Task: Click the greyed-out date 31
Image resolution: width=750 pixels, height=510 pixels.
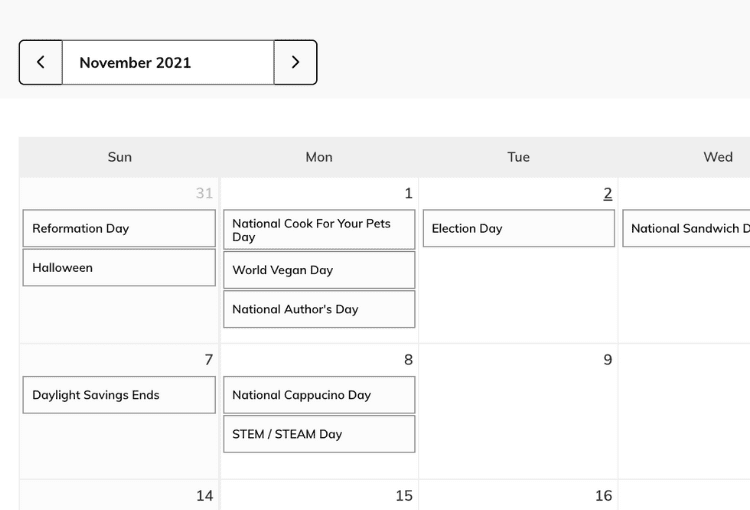Action: (204, 193)
